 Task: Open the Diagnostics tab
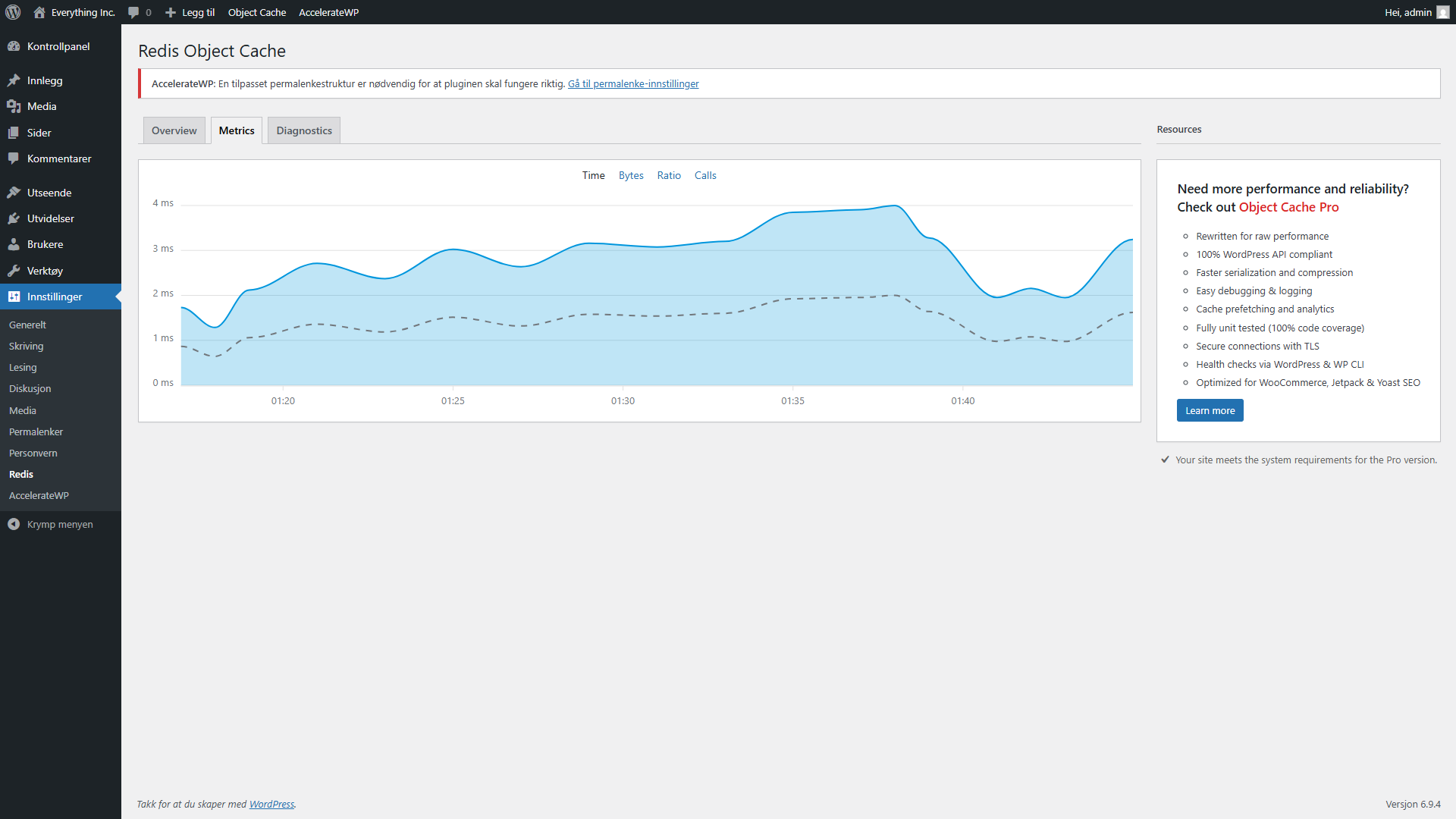[x=304, y=130]
